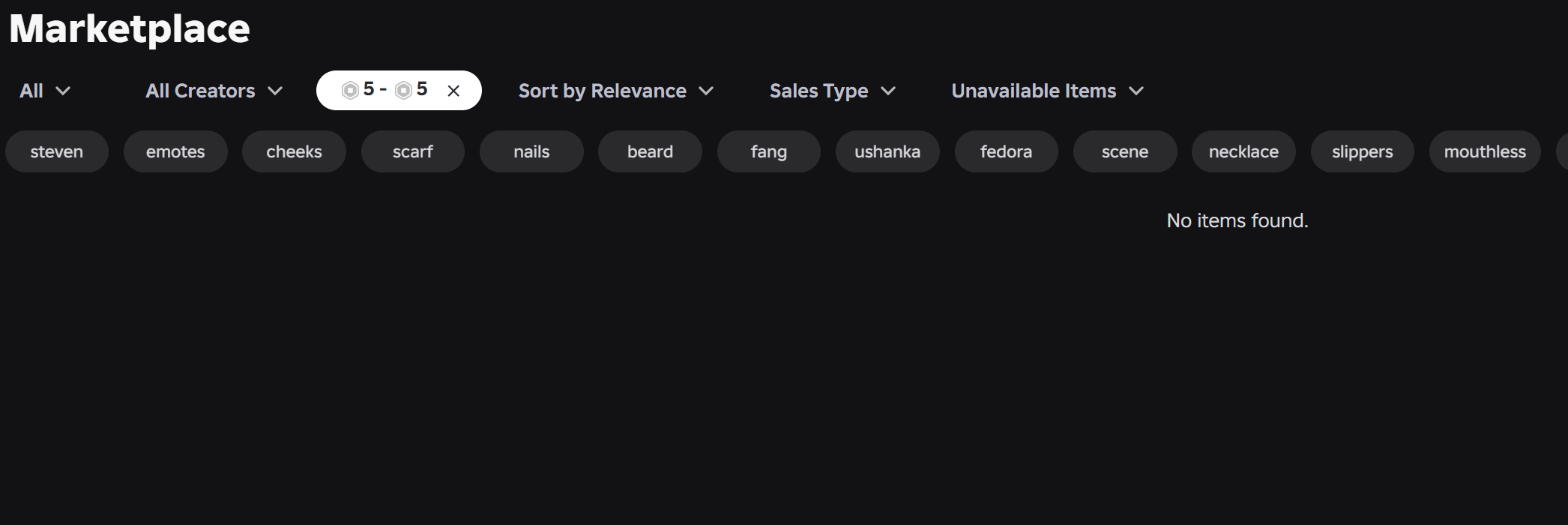Click the ushanka tag

(x=887, y=151)
